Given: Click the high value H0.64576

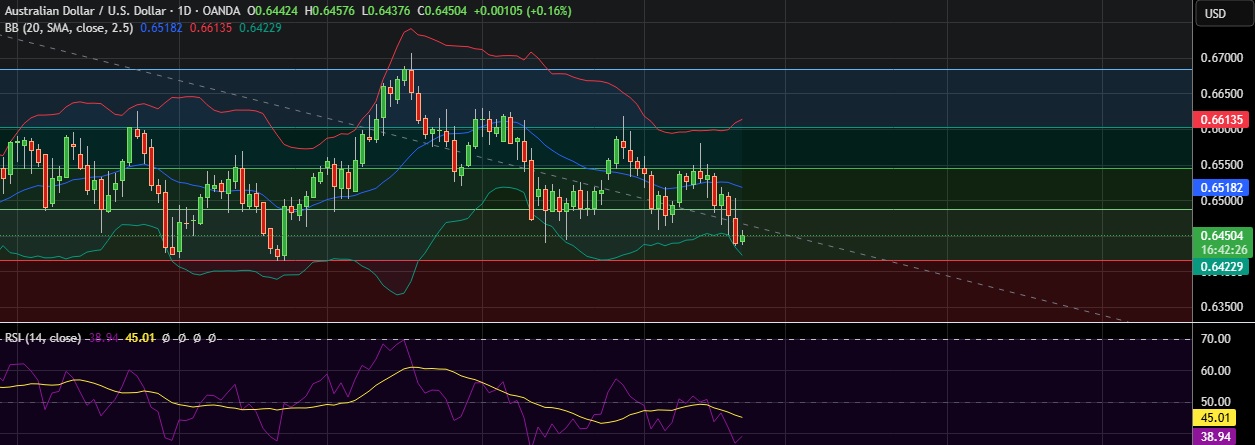Looking at the screenshot, I should (332, 11).
